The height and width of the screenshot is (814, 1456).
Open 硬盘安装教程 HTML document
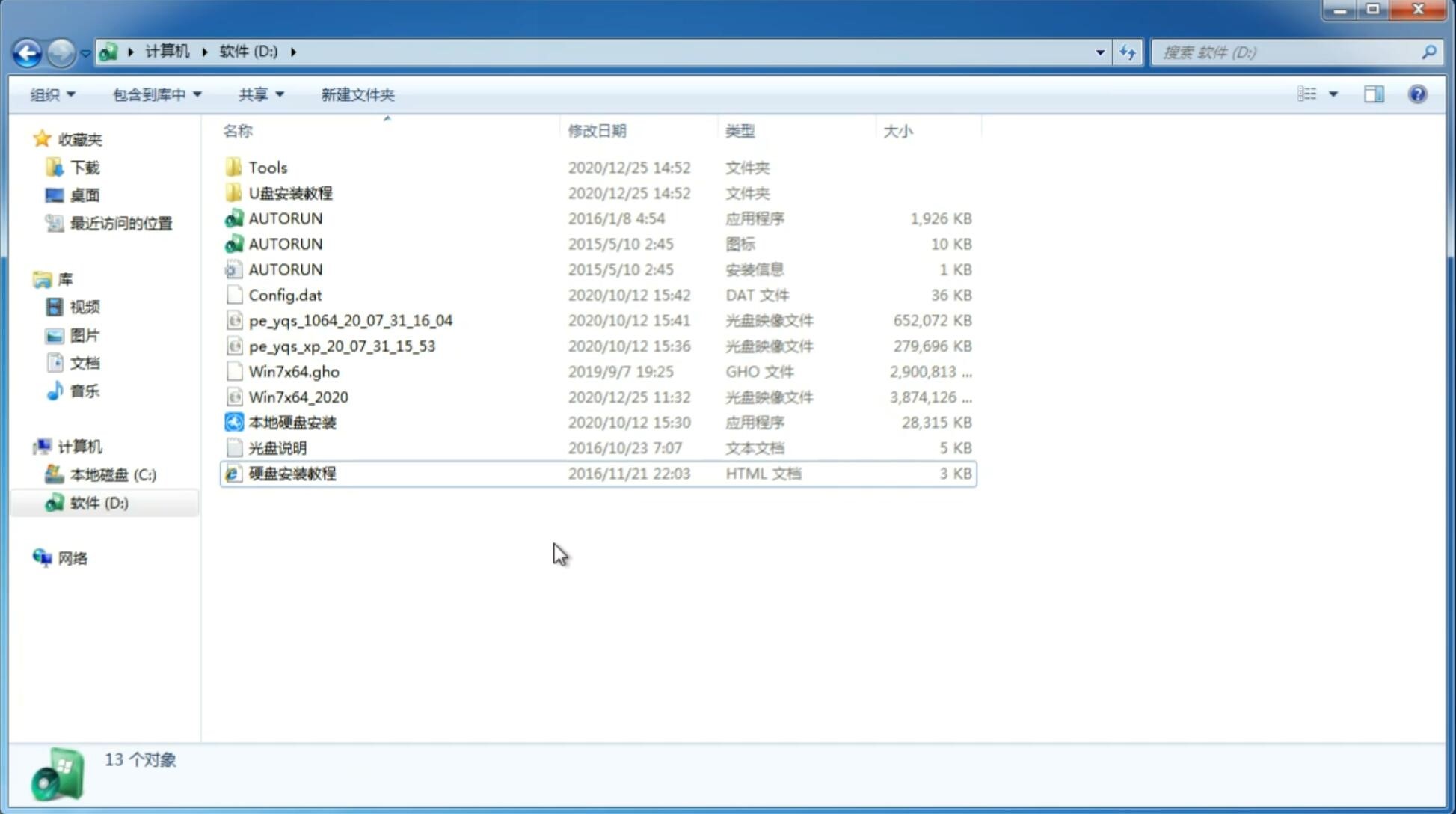pyautogui.click(x=292, y=473)
